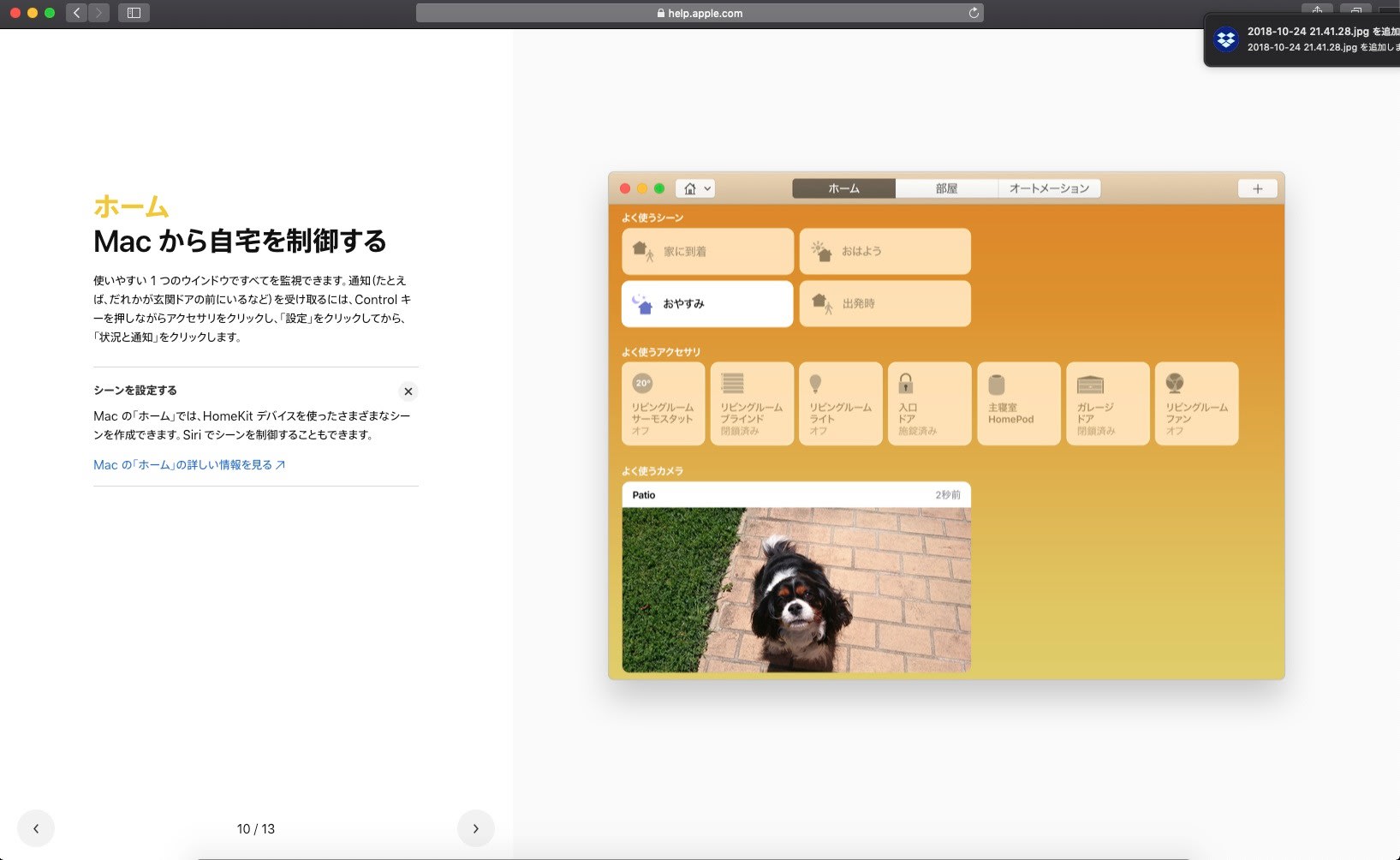Screen dimensions: 1400x860
Task: Click the Safari back navigation arrow
Action: click(77, 13)
